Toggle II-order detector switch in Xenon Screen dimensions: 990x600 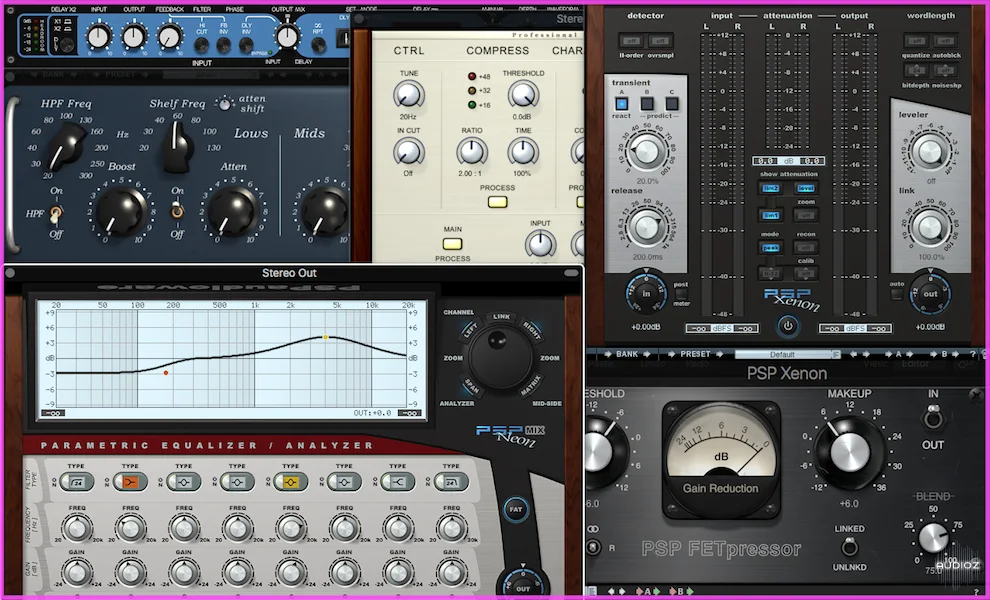tap(631, 41)
